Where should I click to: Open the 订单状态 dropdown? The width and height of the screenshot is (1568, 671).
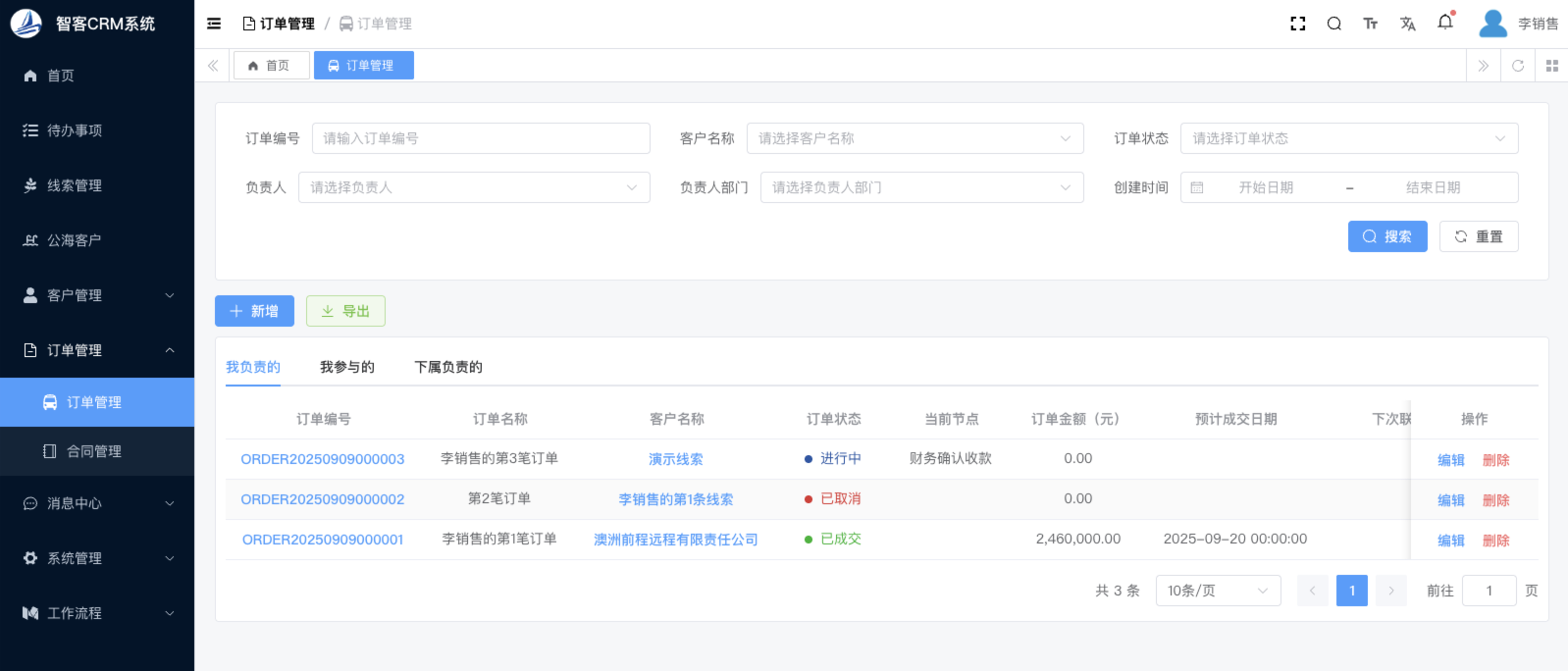pyautogui.click(x=1348, y=138)
